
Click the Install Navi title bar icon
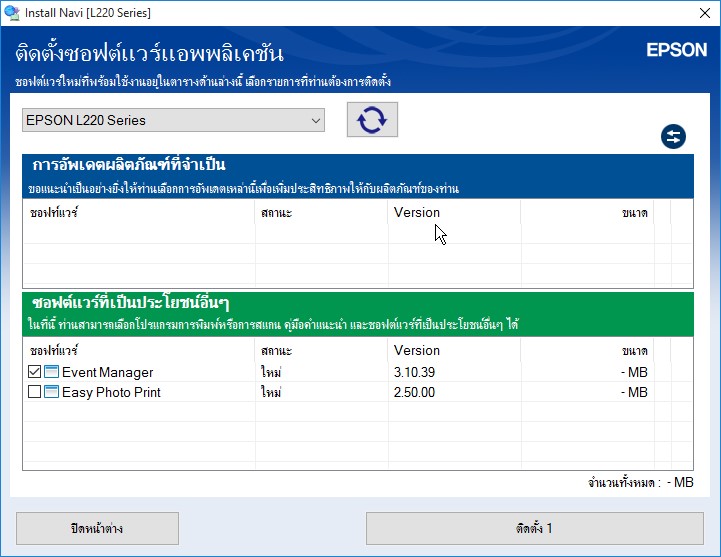tap(11, 12)
